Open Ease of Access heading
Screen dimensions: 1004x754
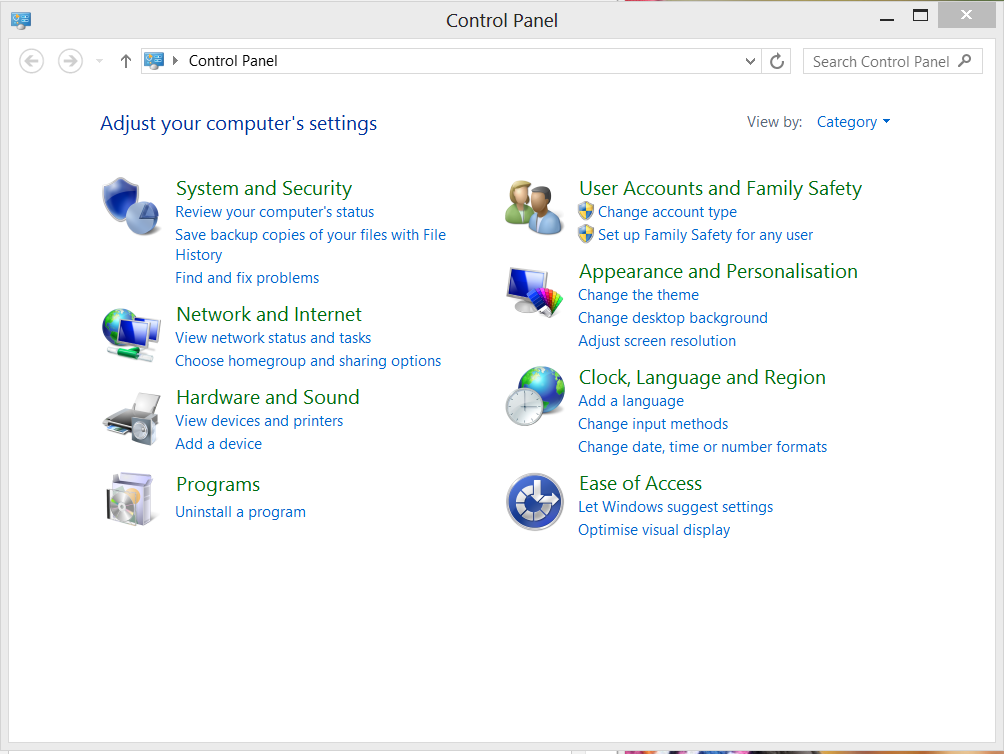640,483
